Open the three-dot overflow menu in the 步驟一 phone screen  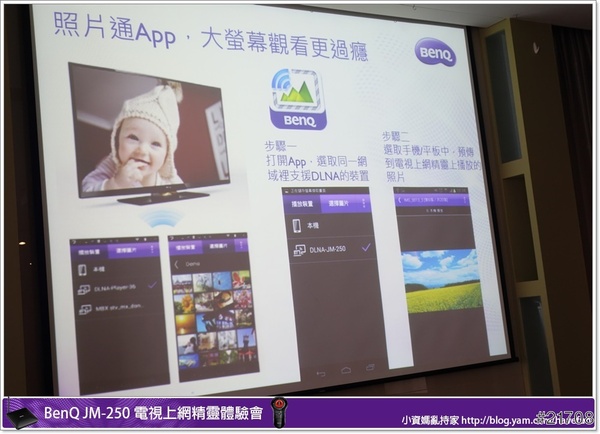click(x=364, y=203)
